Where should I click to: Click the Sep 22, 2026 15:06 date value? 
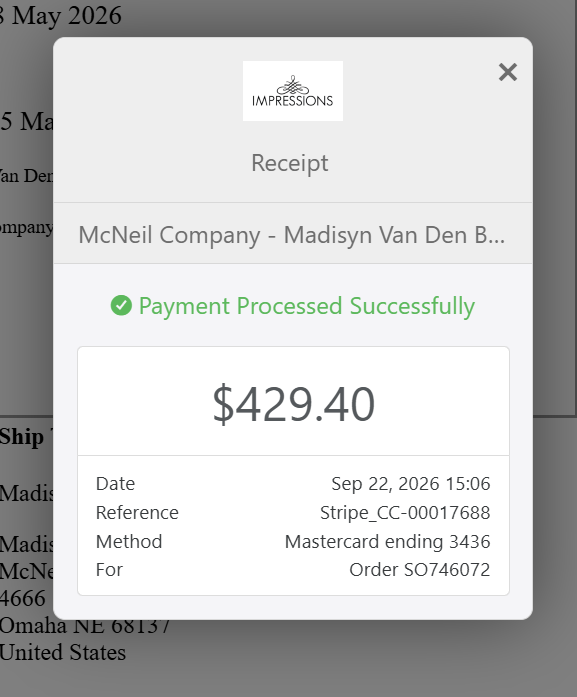tap(411, 484)
